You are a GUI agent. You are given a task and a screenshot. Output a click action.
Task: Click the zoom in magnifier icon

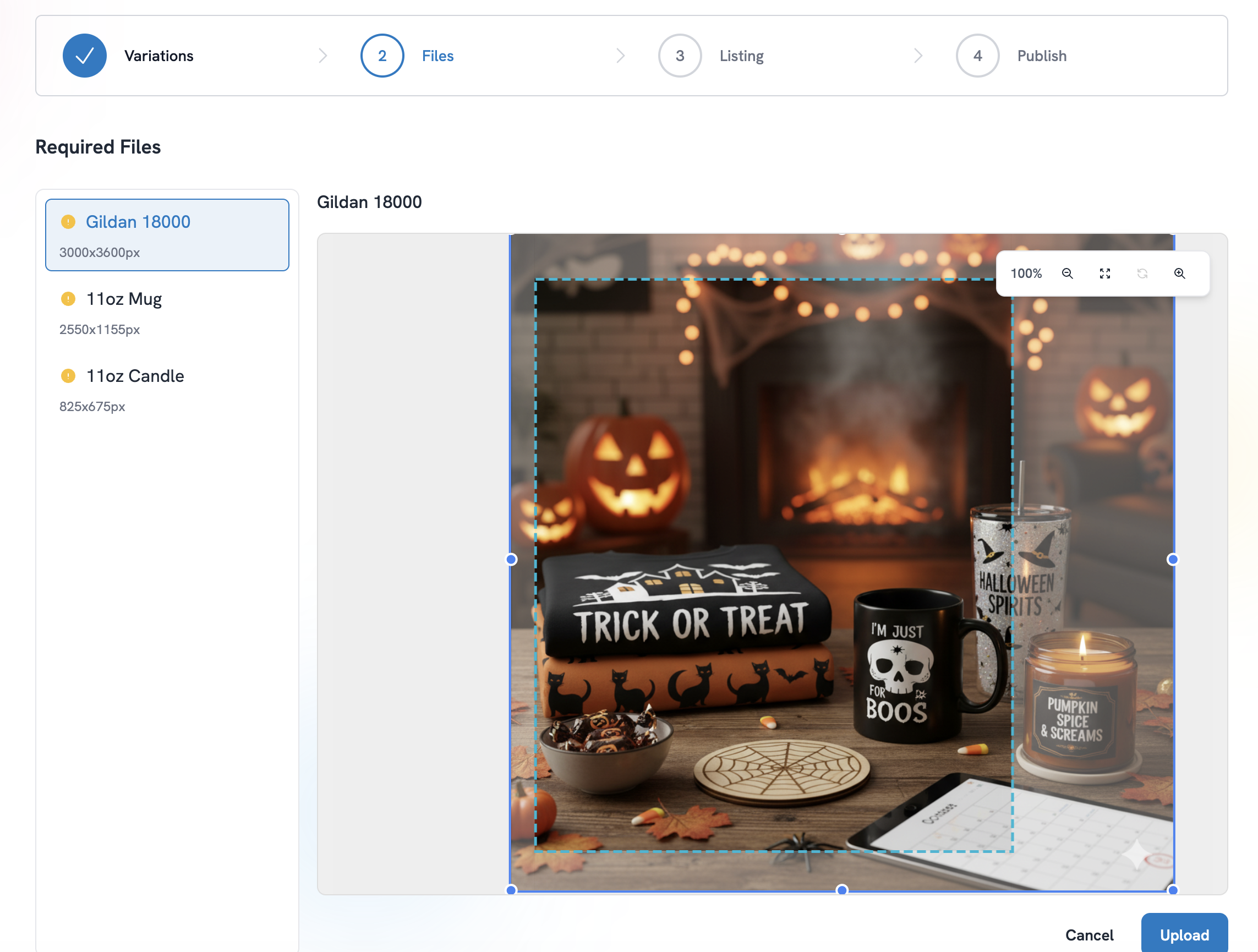pos(1179,273)
